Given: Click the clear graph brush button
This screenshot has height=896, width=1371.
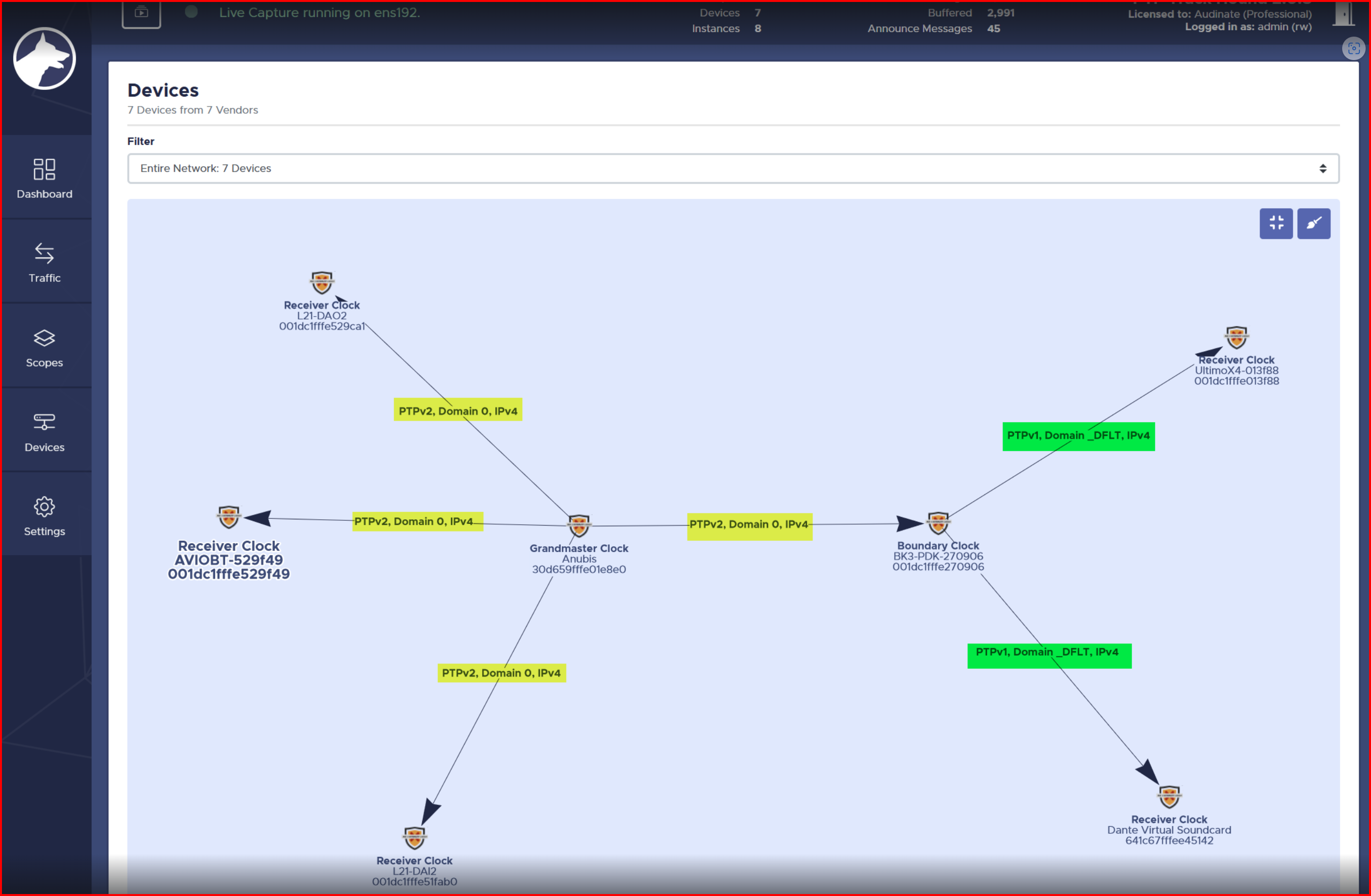Looking at the screenshot, I should pyautogui.click(x=1313, y=223).
